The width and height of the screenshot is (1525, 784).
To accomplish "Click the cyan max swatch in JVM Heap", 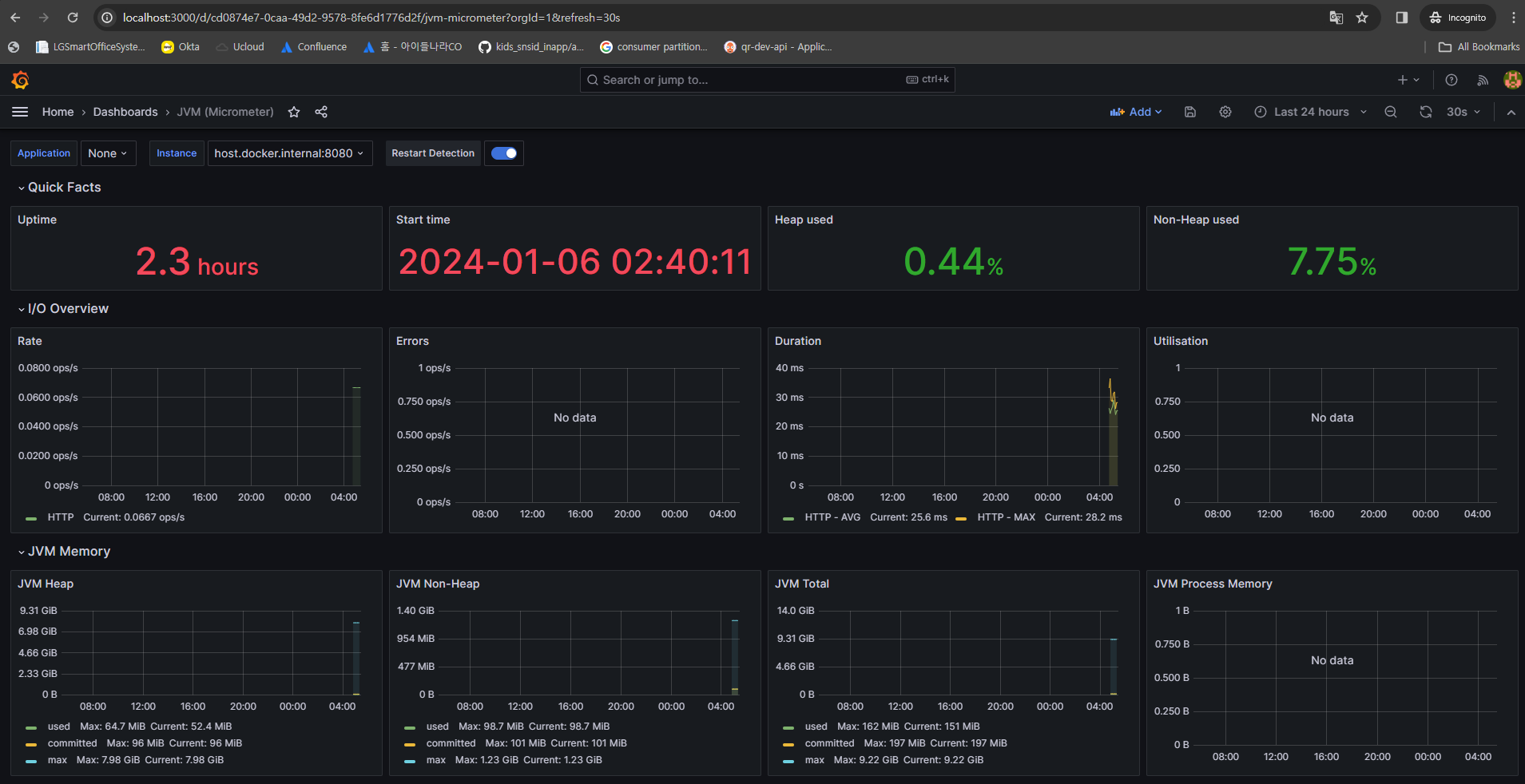I will coord(31,760).
